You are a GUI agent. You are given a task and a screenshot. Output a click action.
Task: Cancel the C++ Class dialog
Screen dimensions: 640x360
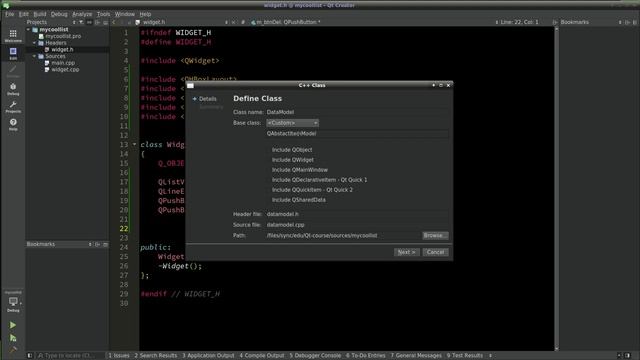(436, 252)
